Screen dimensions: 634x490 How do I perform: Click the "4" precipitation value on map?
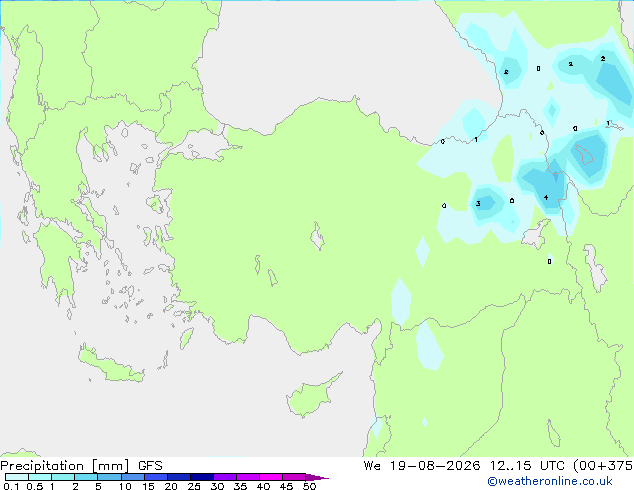546,198
